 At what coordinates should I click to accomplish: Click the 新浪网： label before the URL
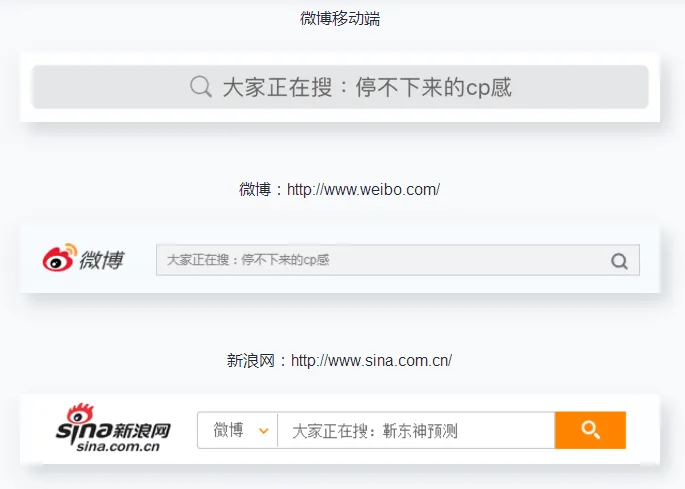(258, 360)
